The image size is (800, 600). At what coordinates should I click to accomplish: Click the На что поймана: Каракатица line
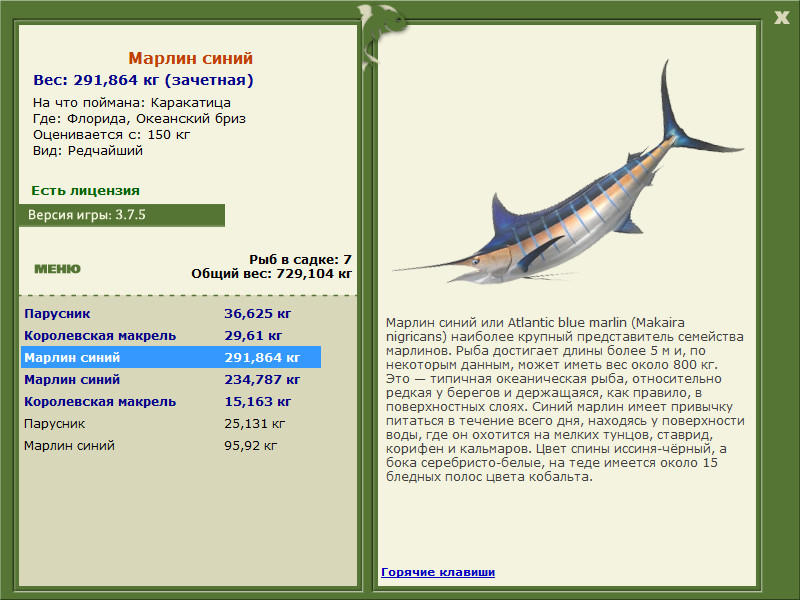pyautogui.click(x=132, y=103)
